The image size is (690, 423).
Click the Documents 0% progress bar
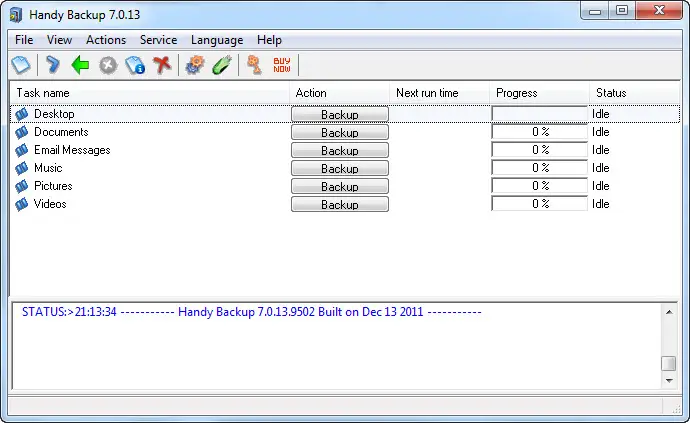pos(540,132)
